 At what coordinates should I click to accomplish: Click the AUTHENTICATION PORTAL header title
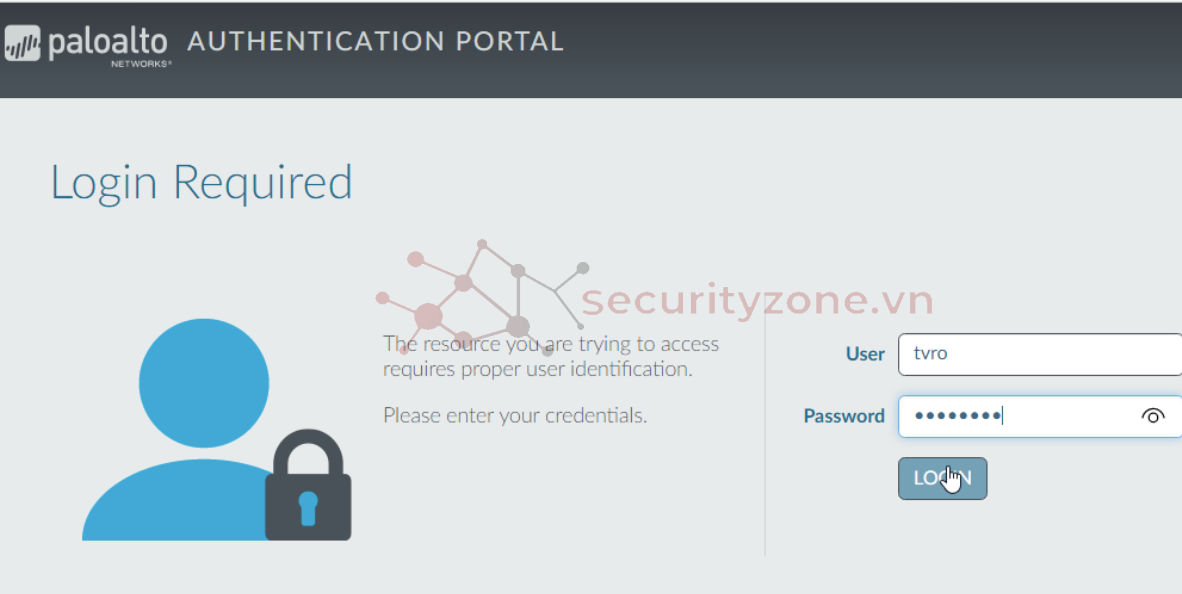tap(375, 42)
